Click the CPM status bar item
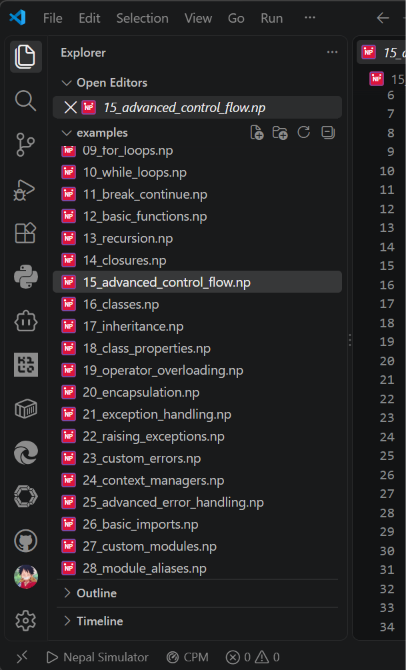Image resolution: width=406 pixels, height=670 pixels. pyautogui.click(x=188, y=657)
